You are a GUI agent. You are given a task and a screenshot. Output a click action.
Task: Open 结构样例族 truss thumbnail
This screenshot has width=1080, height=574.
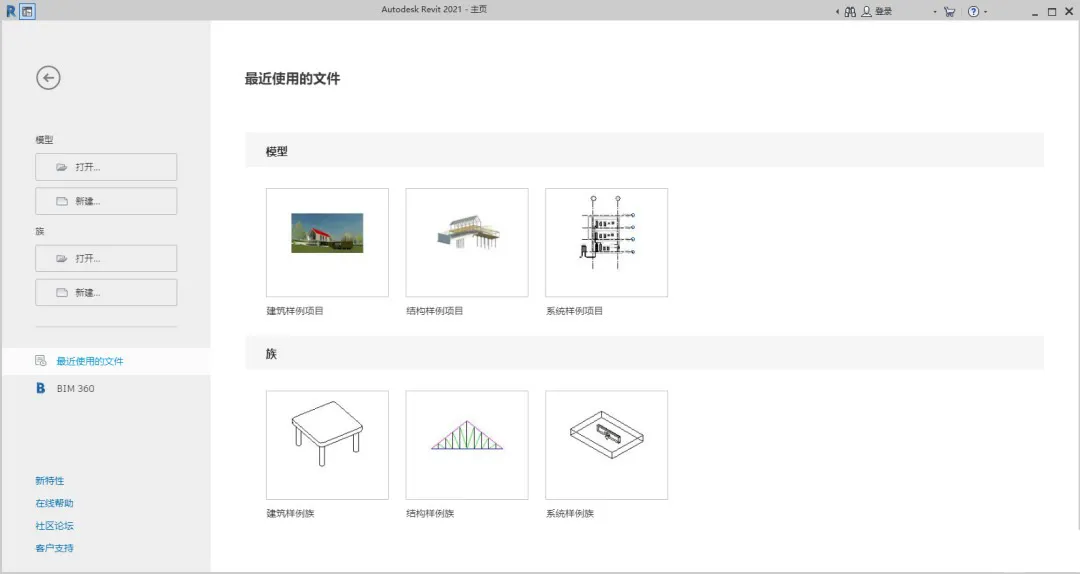point(467,444)
